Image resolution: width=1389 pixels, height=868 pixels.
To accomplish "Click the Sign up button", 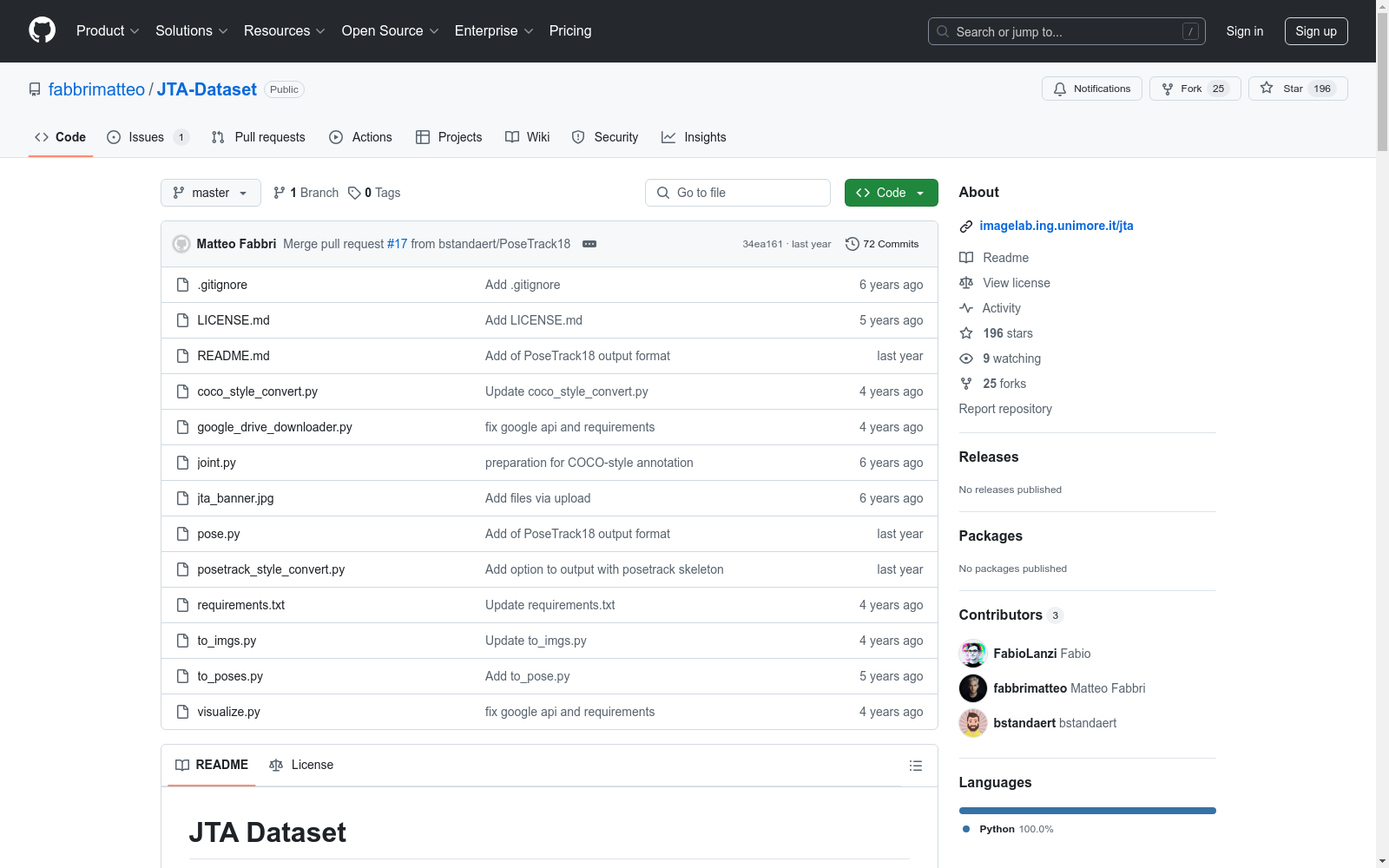I will [1316, 31].
